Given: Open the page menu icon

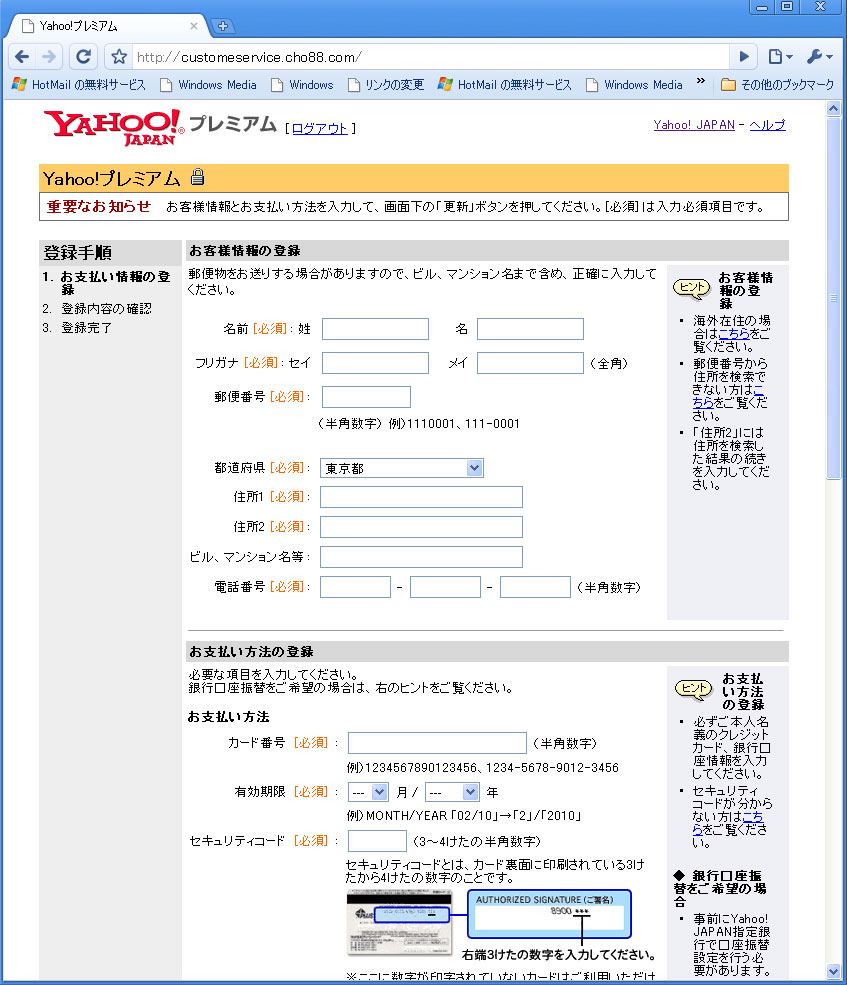Looking at the screenshot, I should point(780,57).
